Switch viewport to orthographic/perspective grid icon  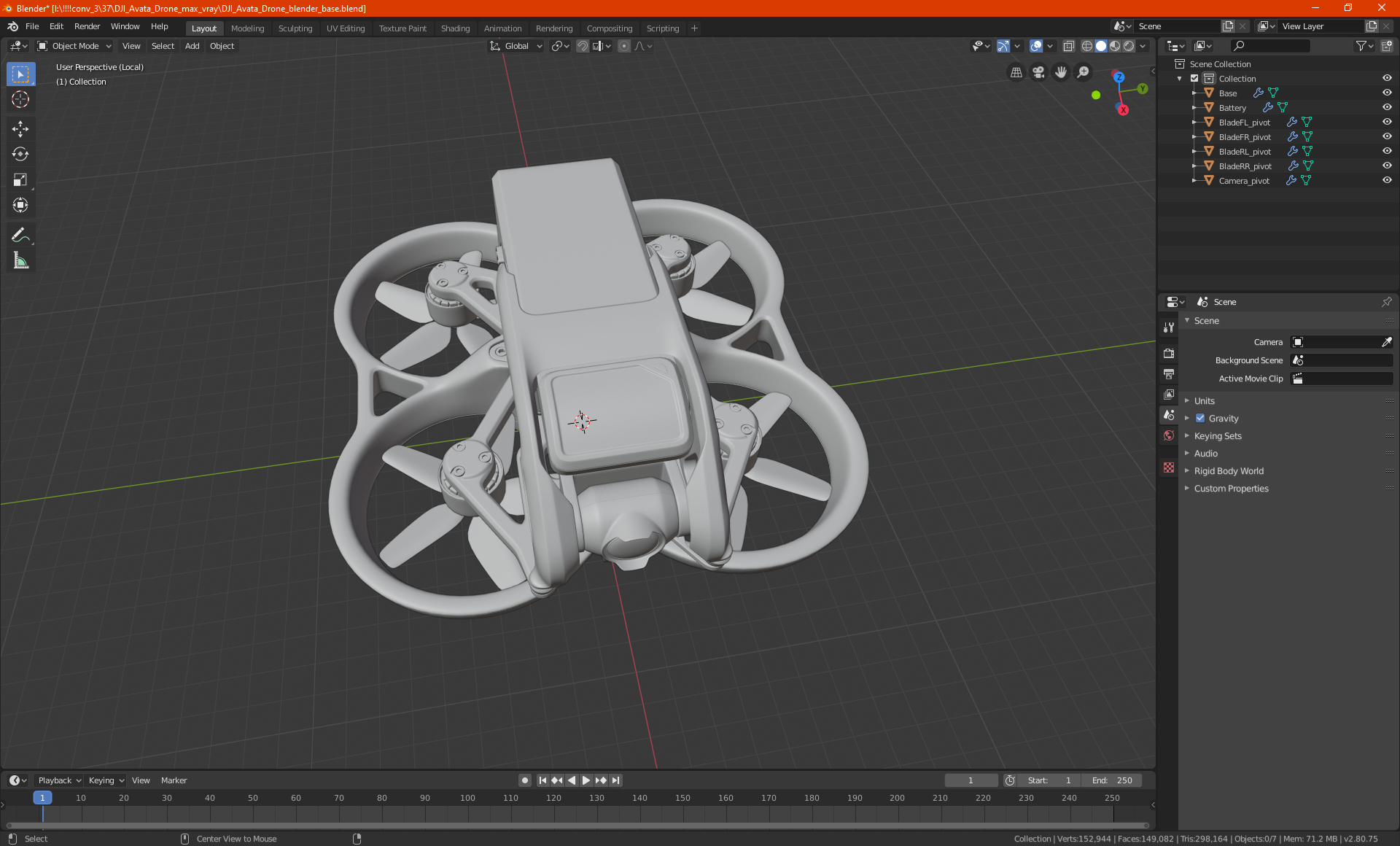1016,72
